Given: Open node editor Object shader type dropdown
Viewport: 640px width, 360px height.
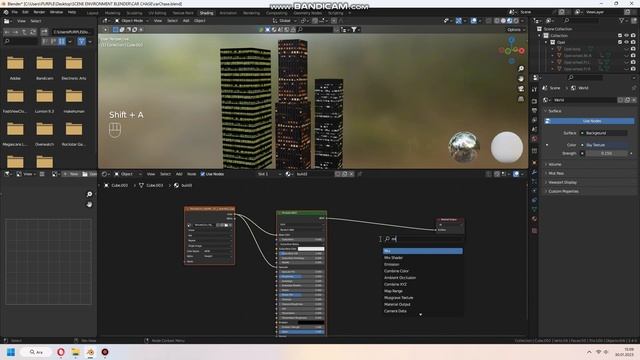Looking at the screenshot, I should [x=127, y=174].
